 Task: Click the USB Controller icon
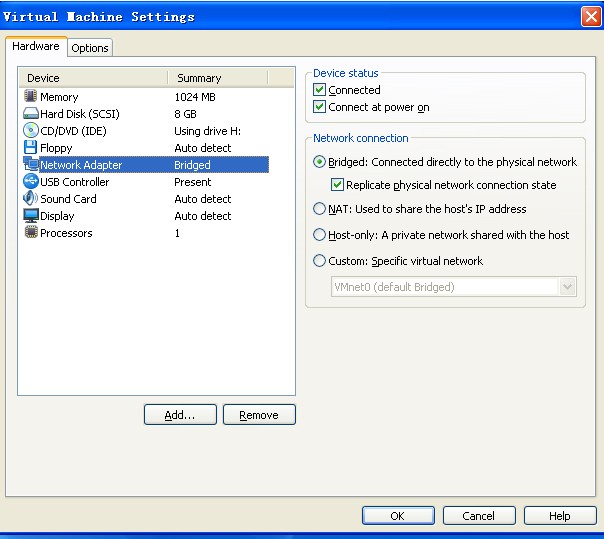(30, 182)
